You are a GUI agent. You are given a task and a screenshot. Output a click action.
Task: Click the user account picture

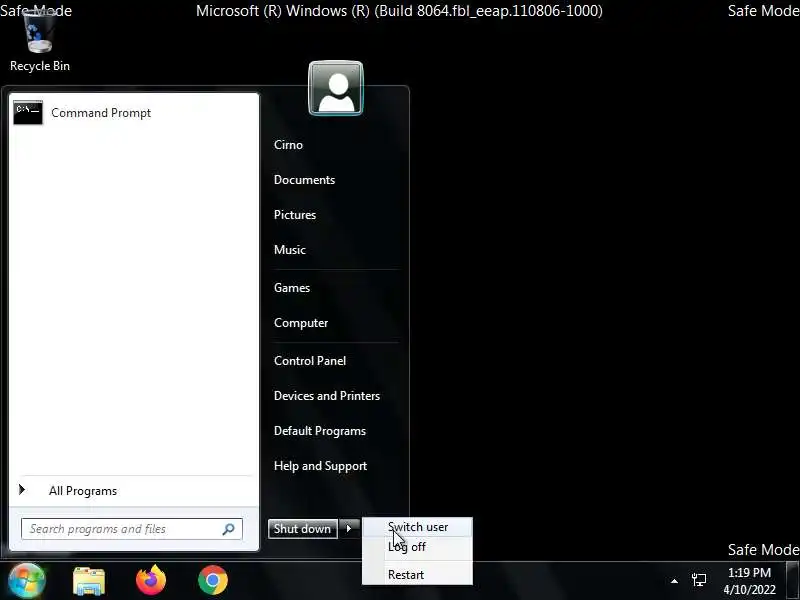(336, 88)
